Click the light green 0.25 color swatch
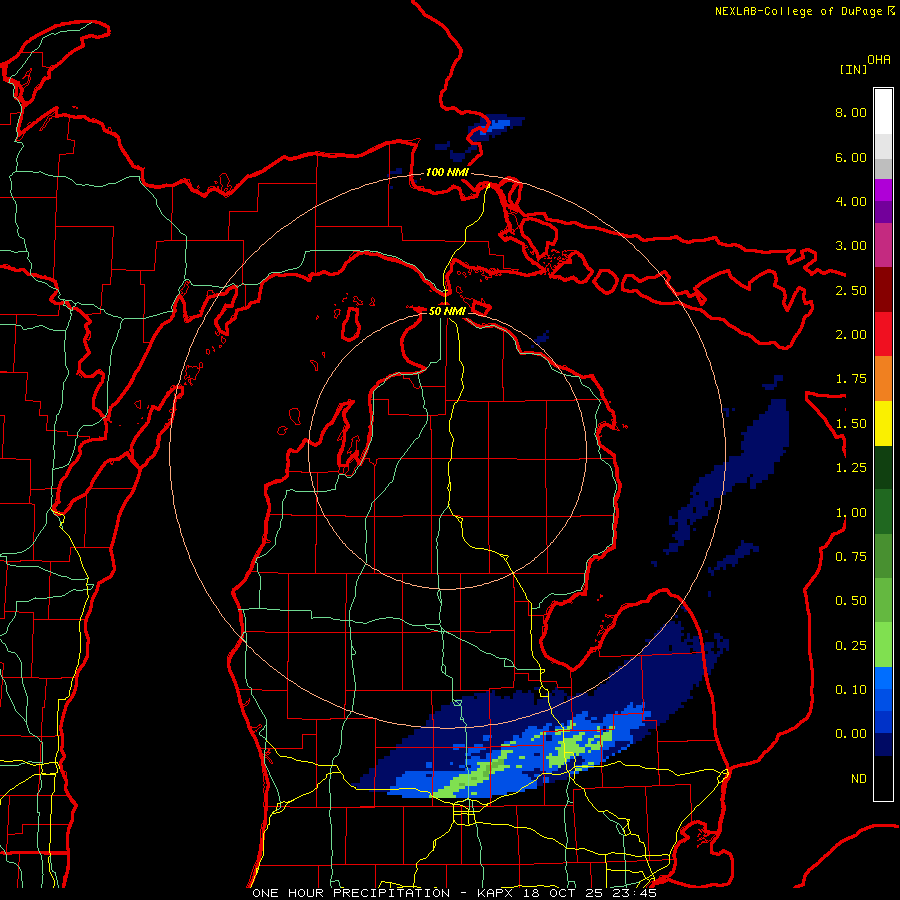The image size is (900, 900). pyautogui.click(x=883, y=645)
